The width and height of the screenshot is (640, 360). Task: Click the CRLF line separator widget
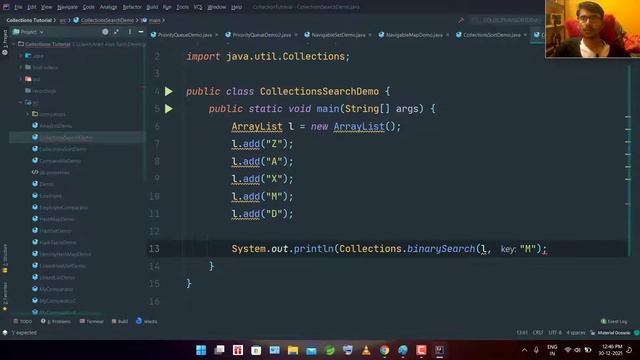click(x=538, y=333)
